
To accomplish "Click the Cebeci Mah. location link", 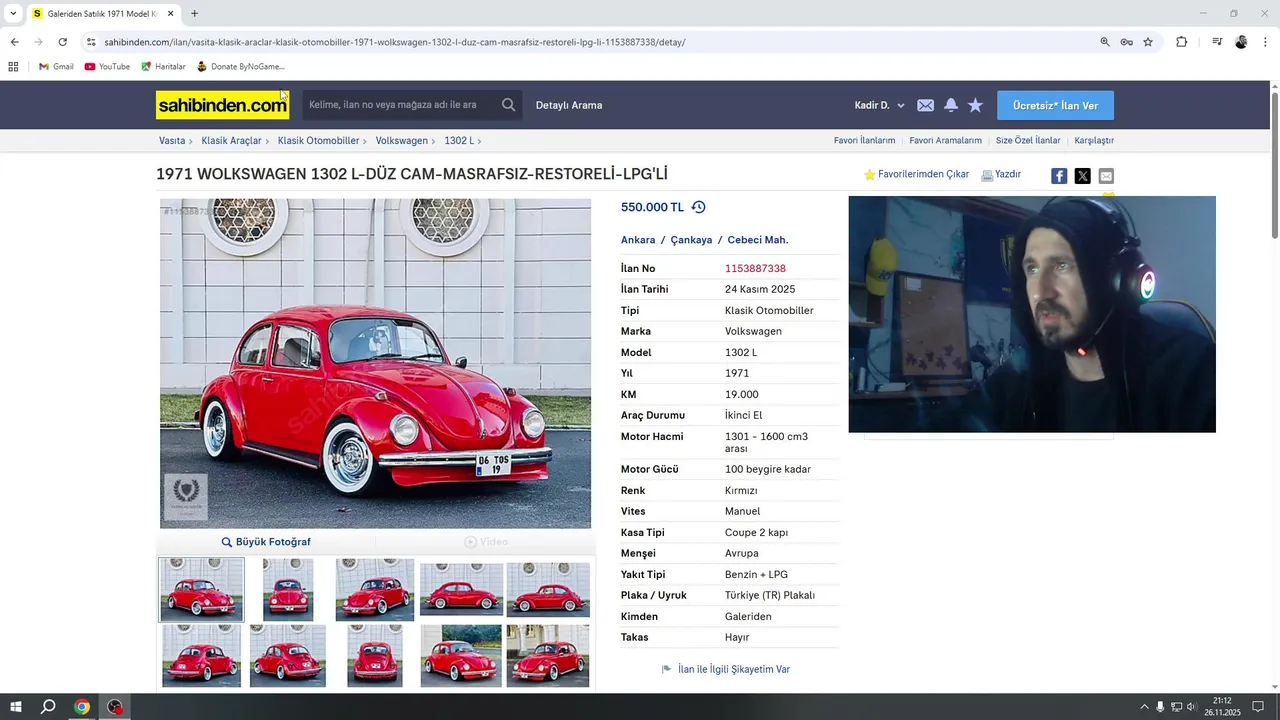I will coord(758,240).
